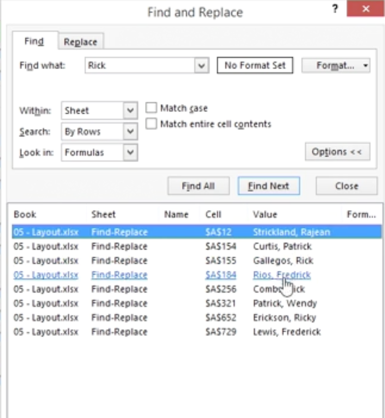Screen dimensions: 385x418
Task: Select the result at cell $A$256
Action: click(x=197, y=289)
